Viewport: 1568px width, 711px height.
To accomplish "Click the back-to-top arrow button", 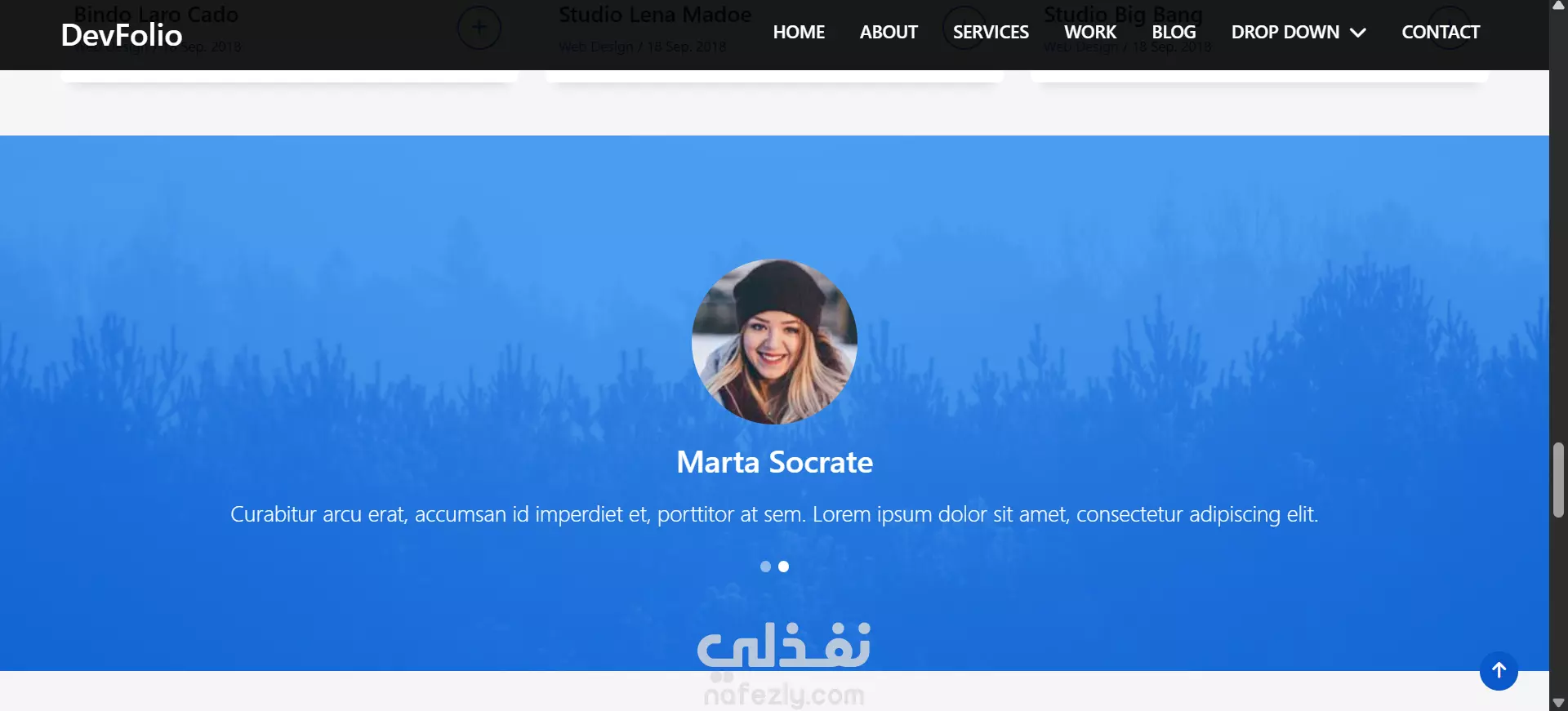I will 1499,671.
